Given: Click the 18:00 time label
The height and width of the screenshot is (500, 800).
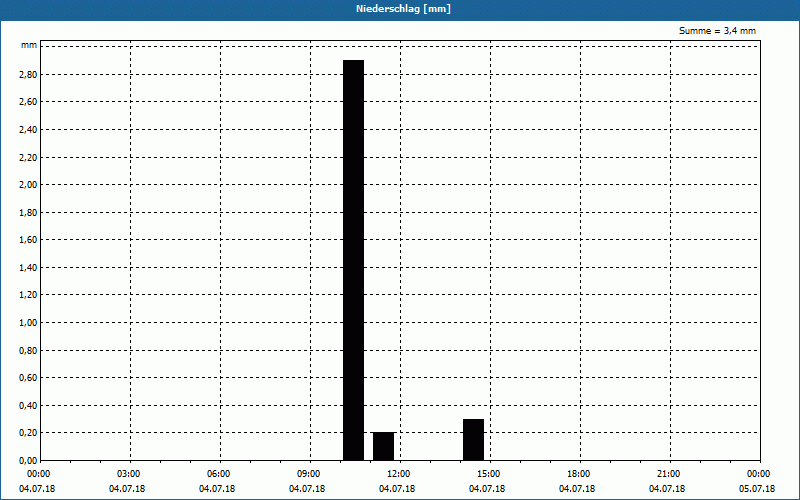Looking at the screenshot, I should click(x=579, y=474).
